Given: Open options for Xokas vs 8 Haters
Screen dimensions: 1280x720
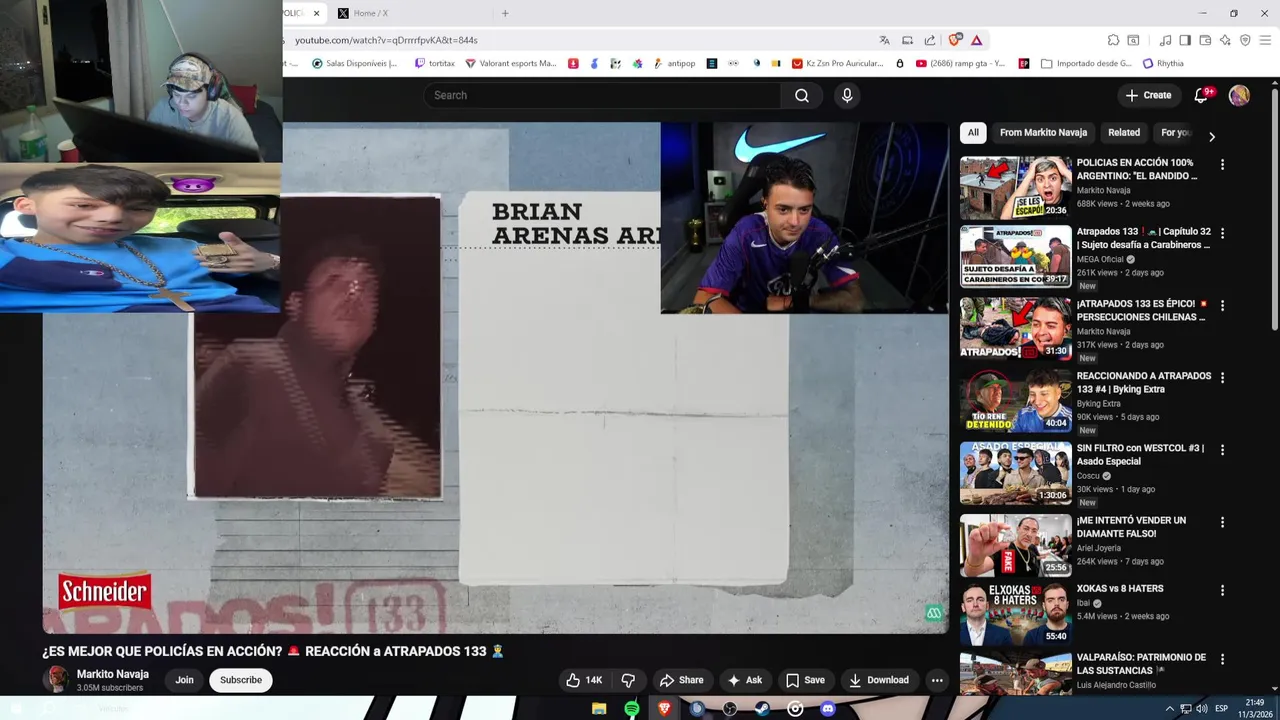Looking at the screenshot, I should (x=1222, y=590).
